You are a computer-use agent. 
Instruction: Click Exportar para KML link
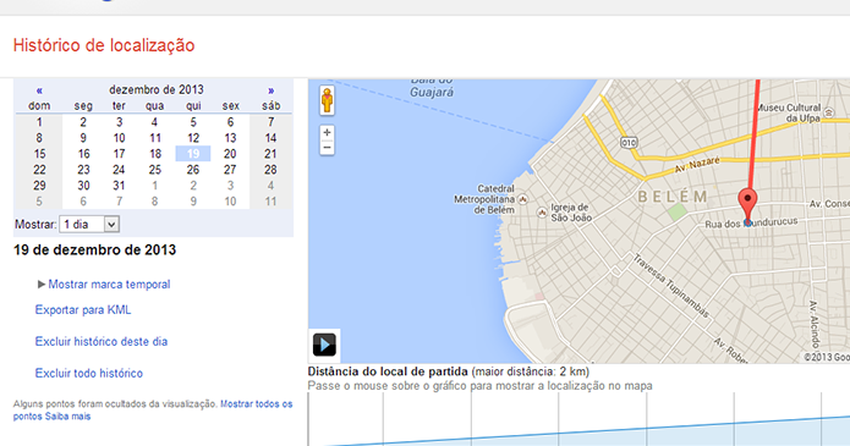pos(83,310)
